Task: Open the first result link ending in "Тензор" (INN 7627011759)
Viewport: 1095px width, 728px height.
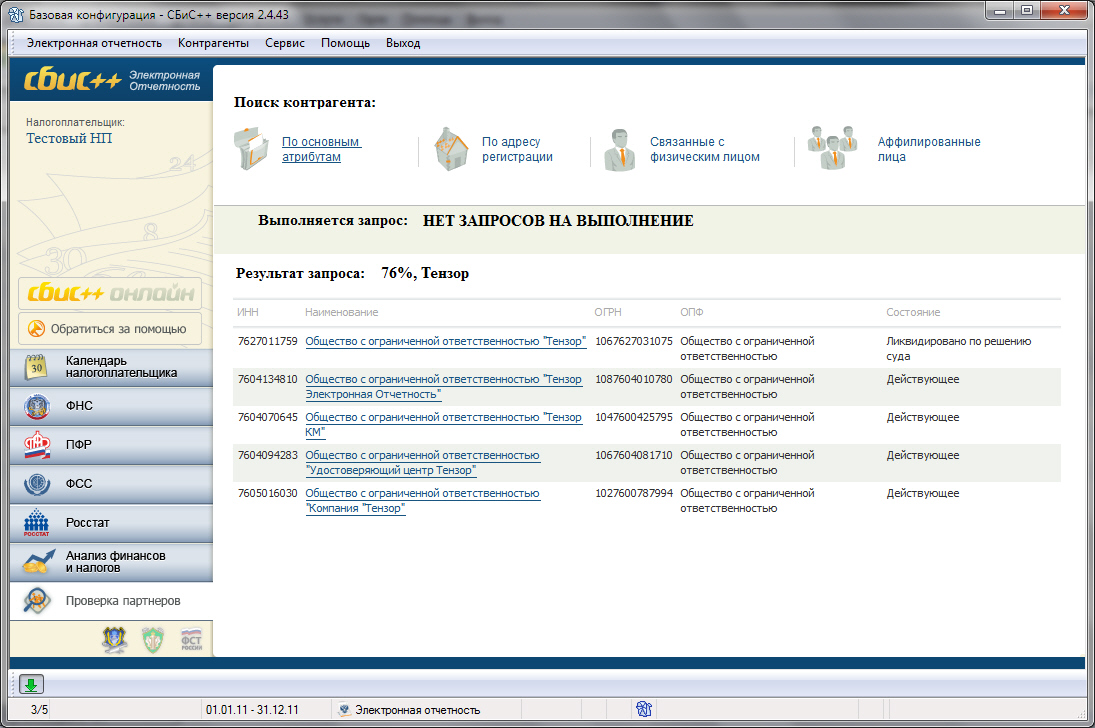Action: point(446,342)
